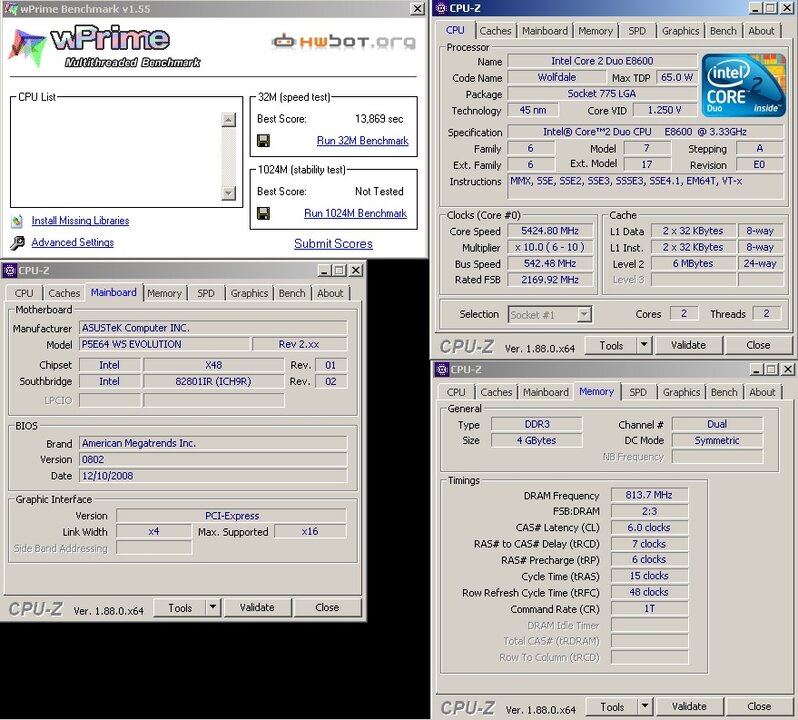This screenshot has width=798, height=720.
Task: Open SPD tab in the CPU window
Action: tap(637, 31)
